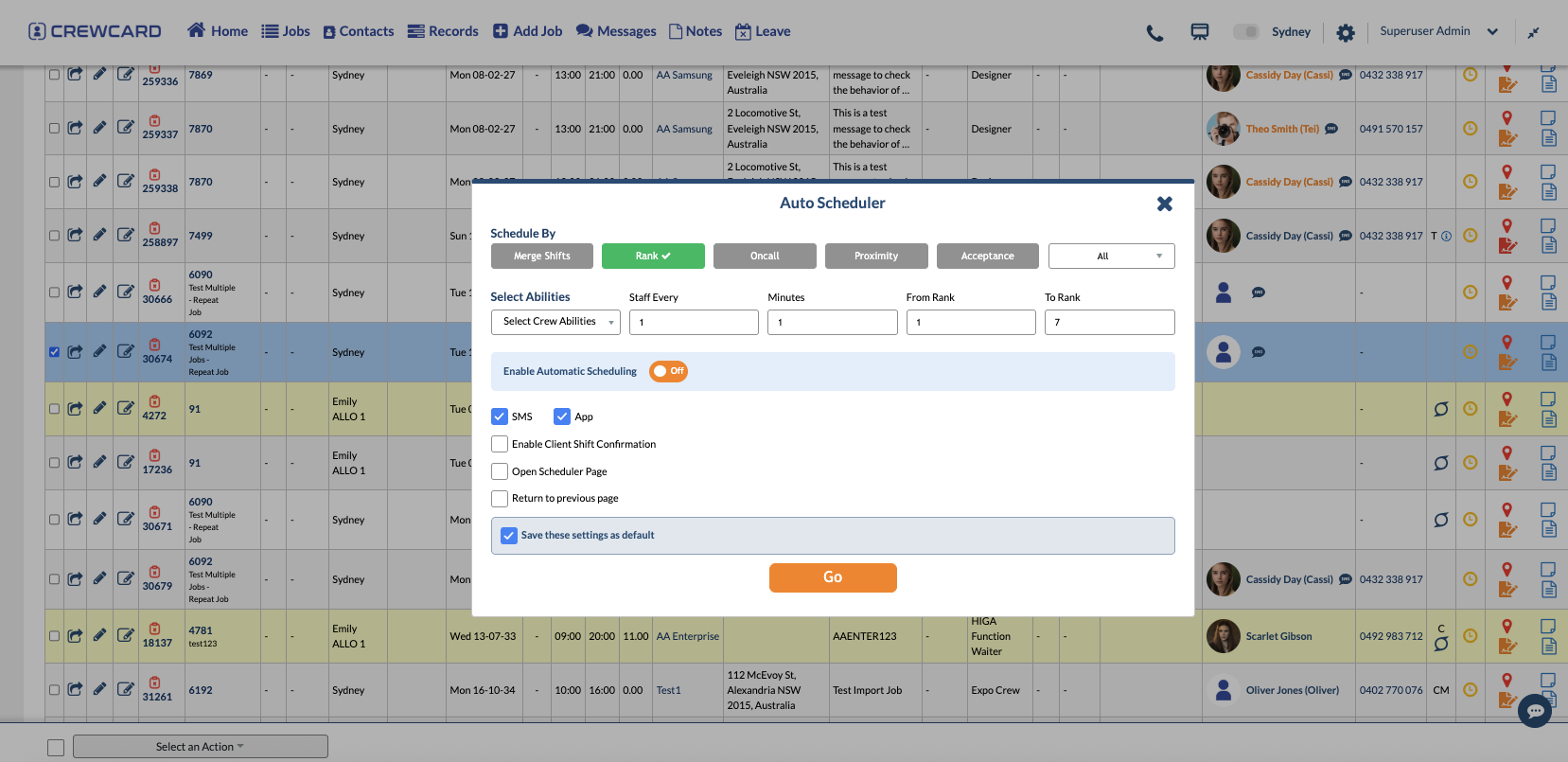Image resolution: width=1568 pixels, height=762 pixels.
Task: Uncheck Save these settings as default
Action: (x=509, y=535)
